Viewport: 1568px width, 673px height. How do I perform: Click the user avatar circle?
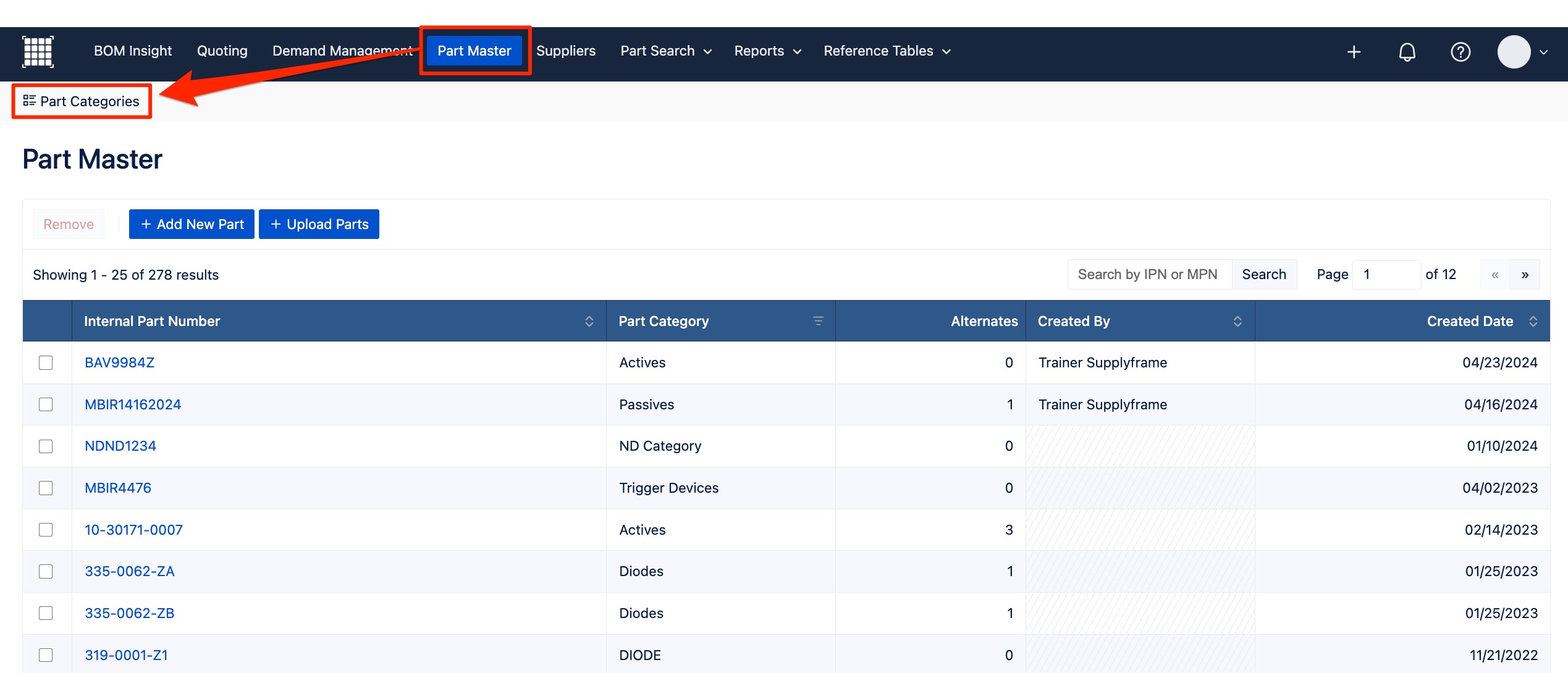pos(1514,52)
